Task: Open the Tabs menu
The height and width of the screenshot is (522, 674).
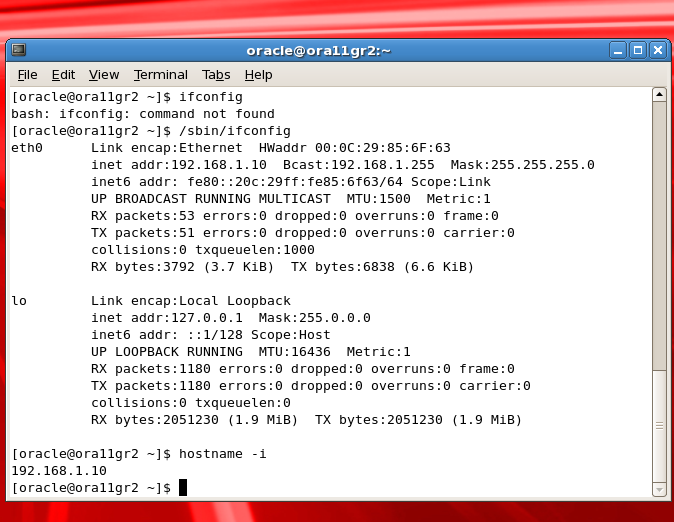Action: [216, 75]
